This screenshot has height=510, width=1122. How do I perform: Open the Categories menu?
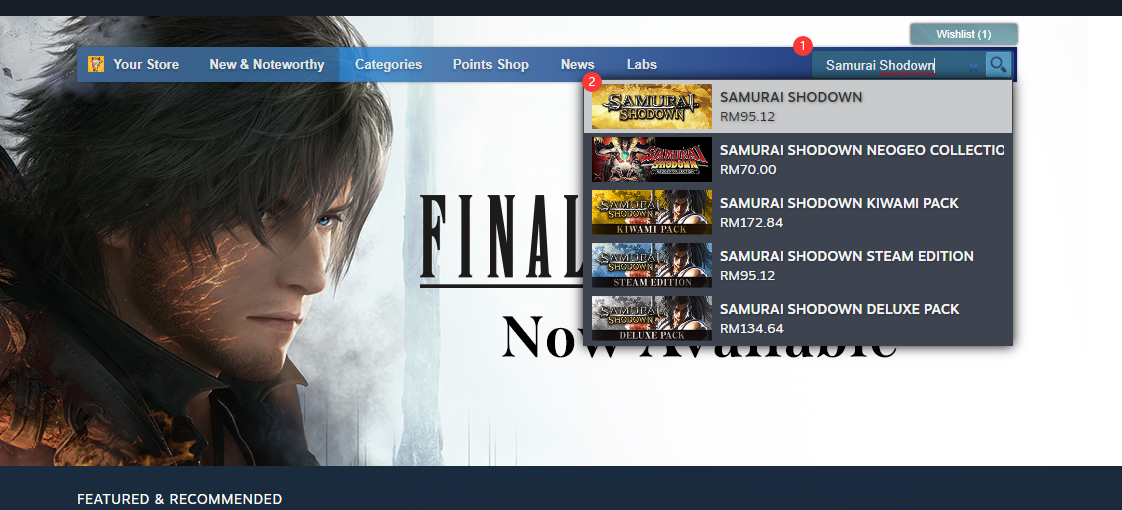coord(389,64)
